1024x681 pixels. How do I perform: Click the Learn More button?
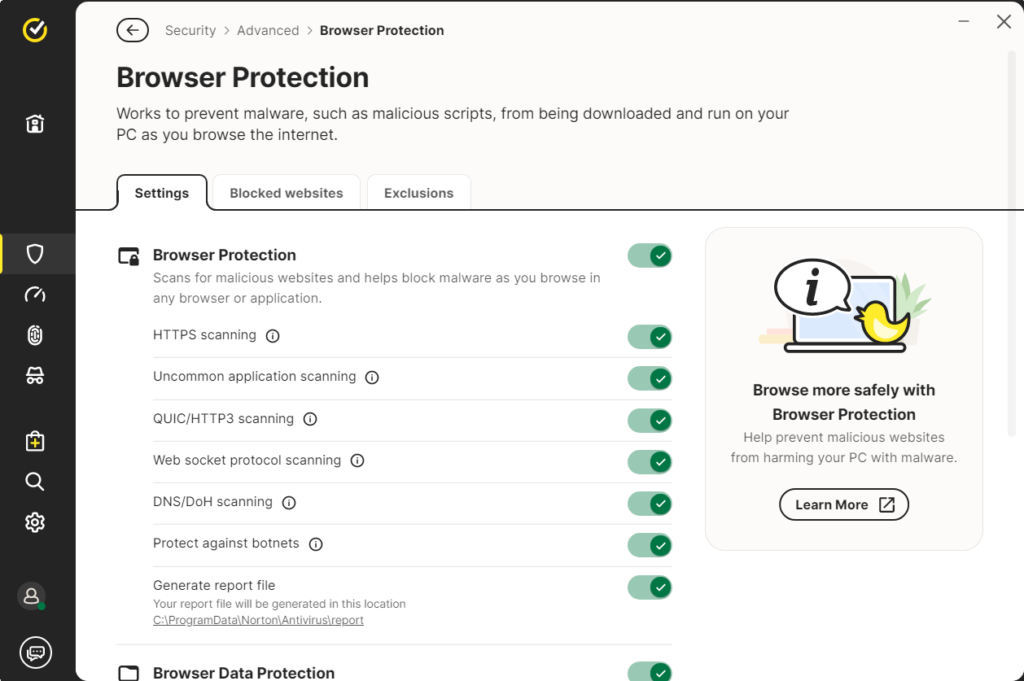pyautogui.click(x=843, y=505)
